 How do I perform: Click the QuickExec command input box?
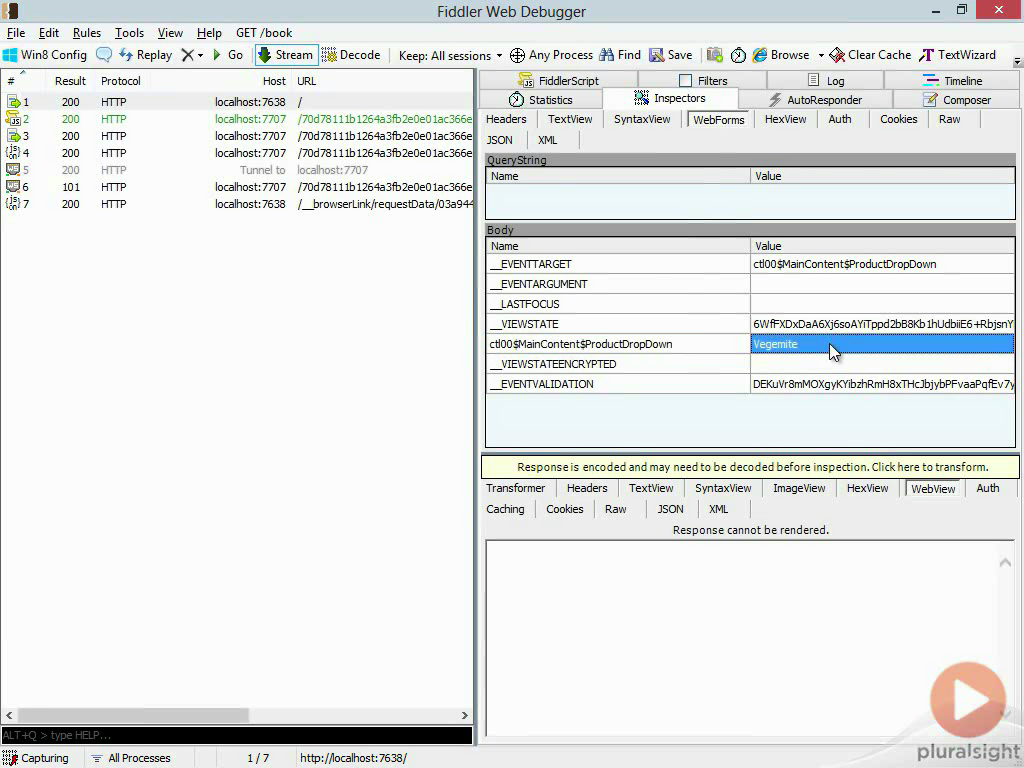click(236, 735)
